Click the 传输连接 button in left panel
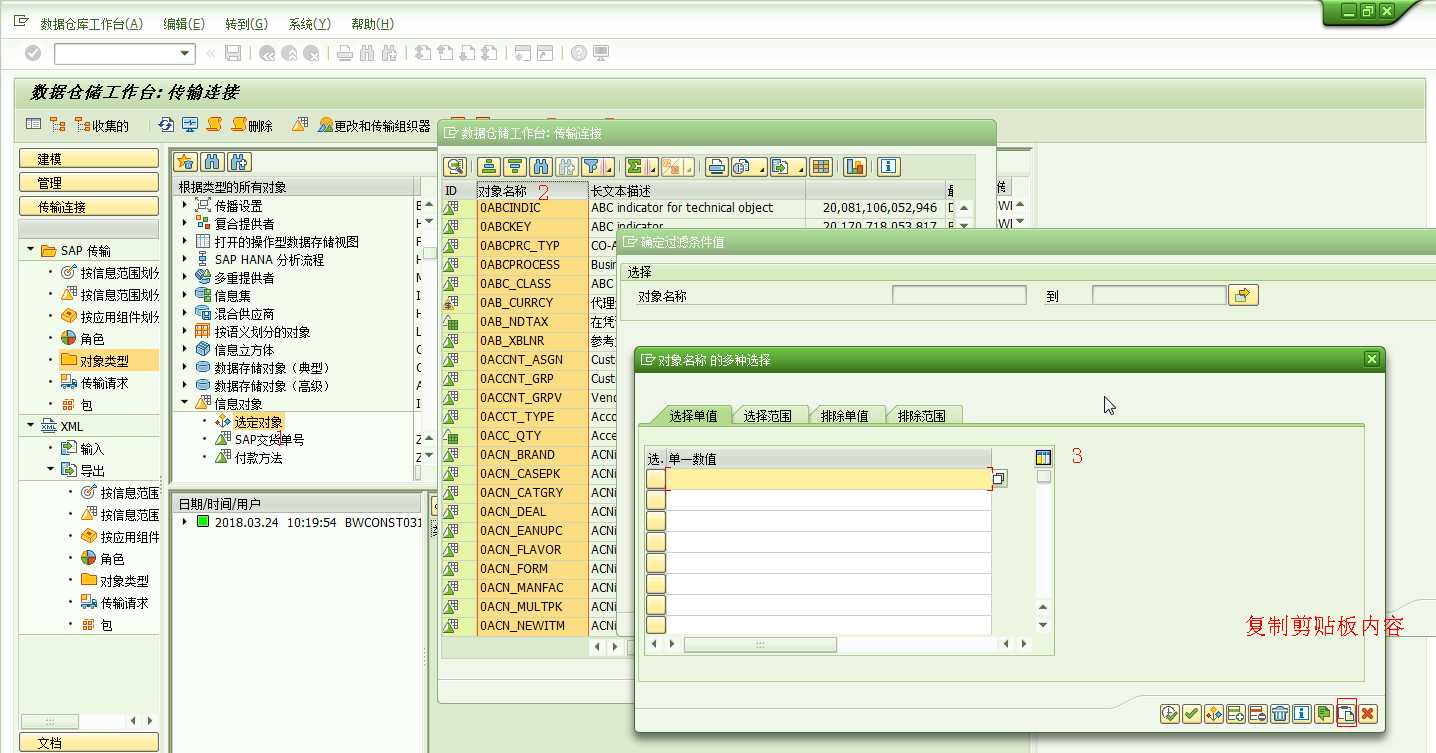This screenshot has width=1436, height=753. (x=89, y=206)
